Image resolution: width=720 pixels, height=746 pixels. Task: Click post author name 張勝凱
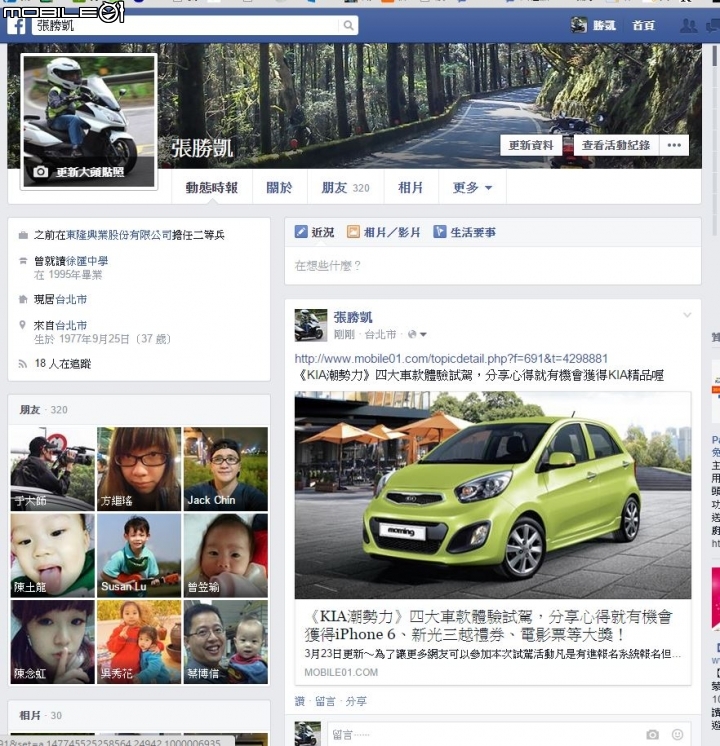tap(353, 317)
